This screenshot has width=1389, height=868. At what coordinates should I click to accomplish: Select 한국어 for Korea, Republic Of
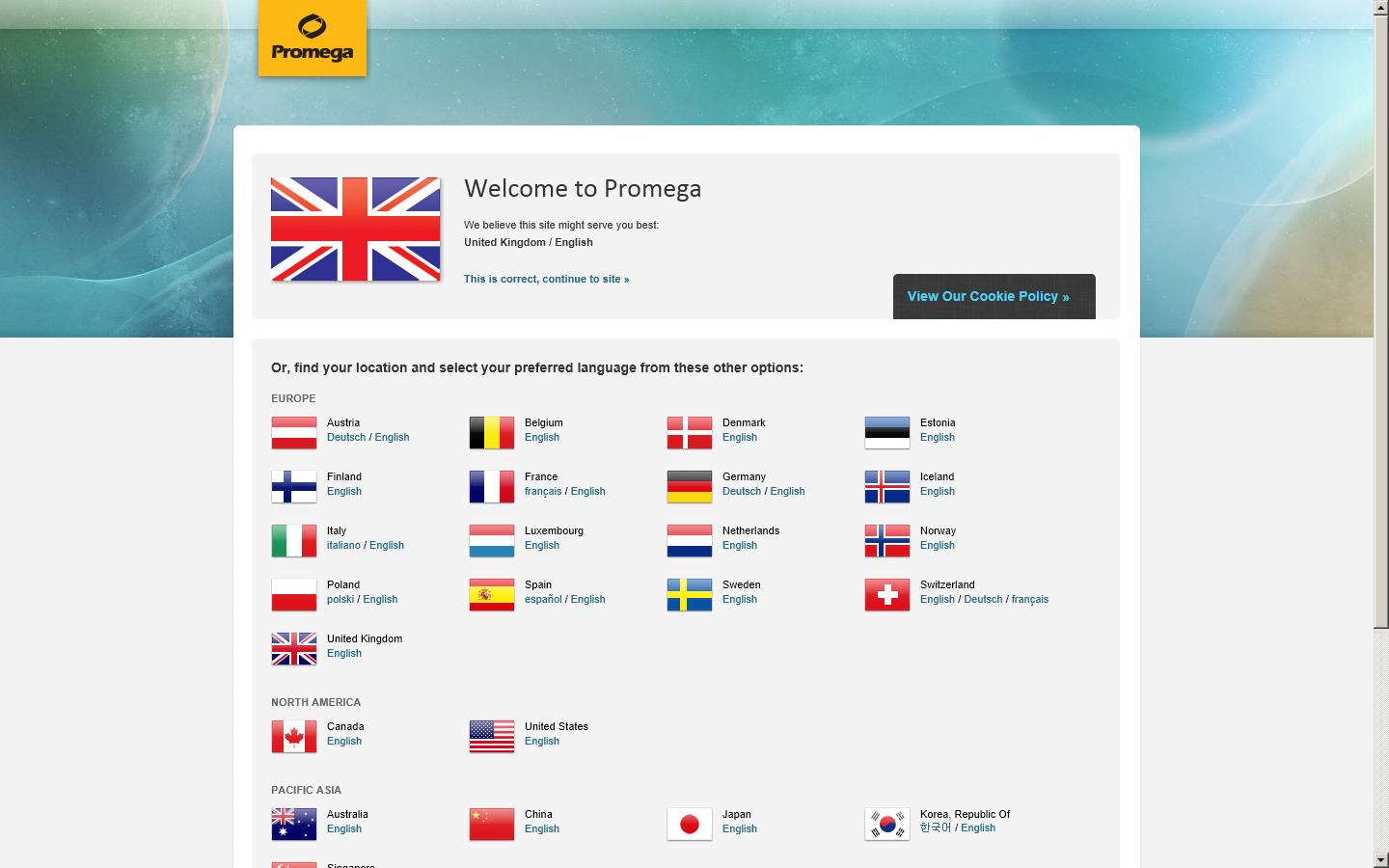[934, 827]
